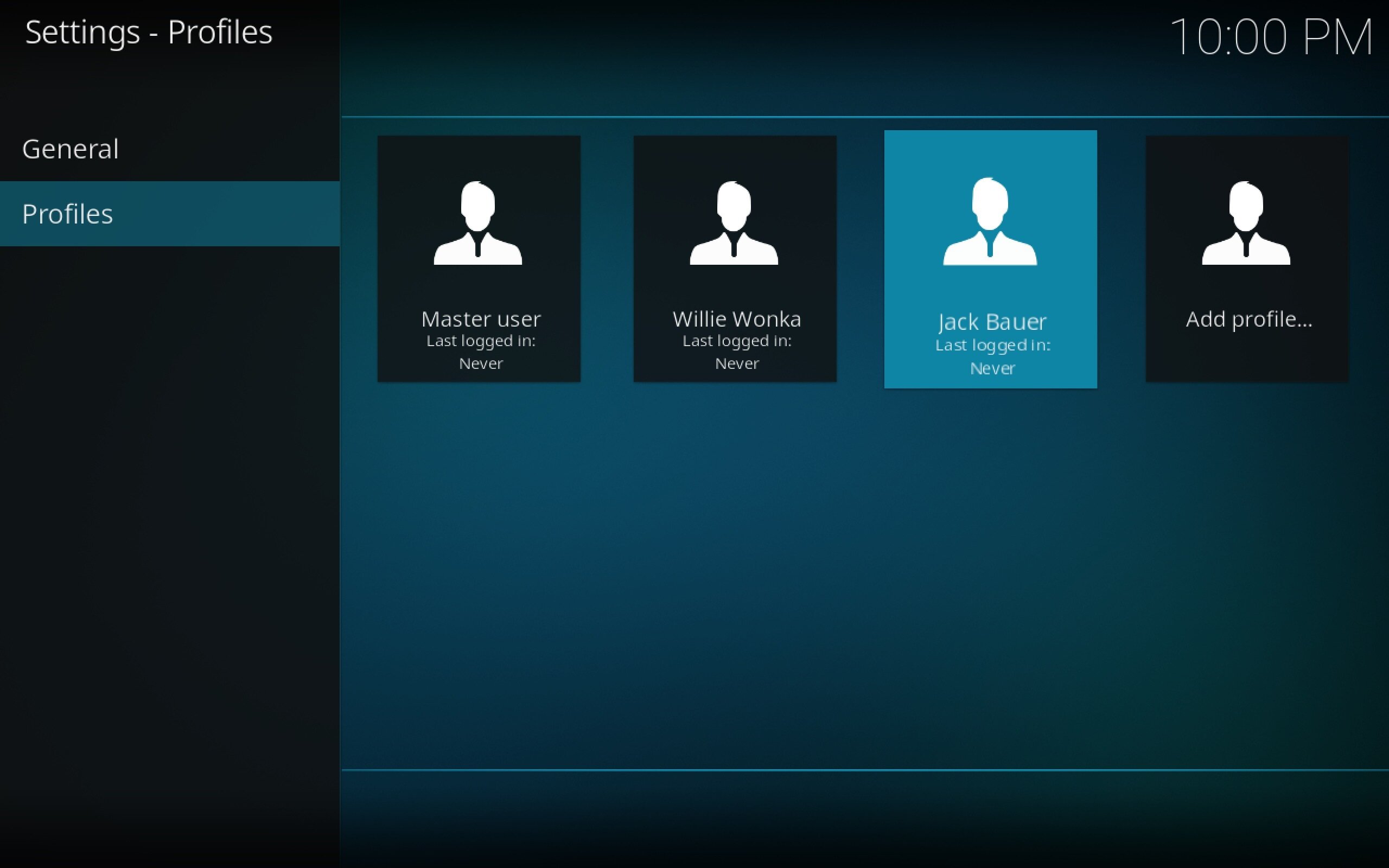Image resolution: width=1389 pixels, height=868 pixels.
Task: Click Never under Willie Wonka's tile
Action: coord(736,363)
